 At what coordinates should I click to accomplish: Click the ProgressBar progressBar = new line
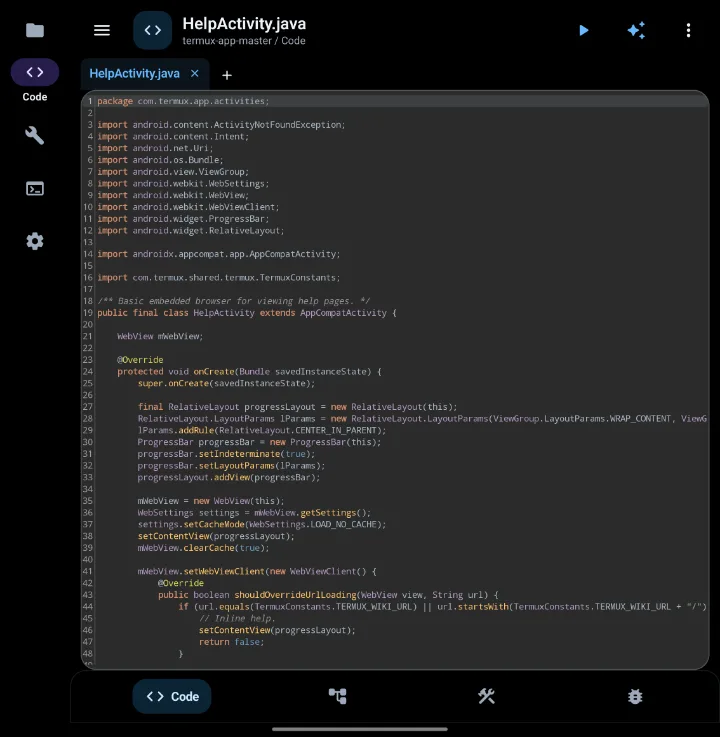[259, 442]
